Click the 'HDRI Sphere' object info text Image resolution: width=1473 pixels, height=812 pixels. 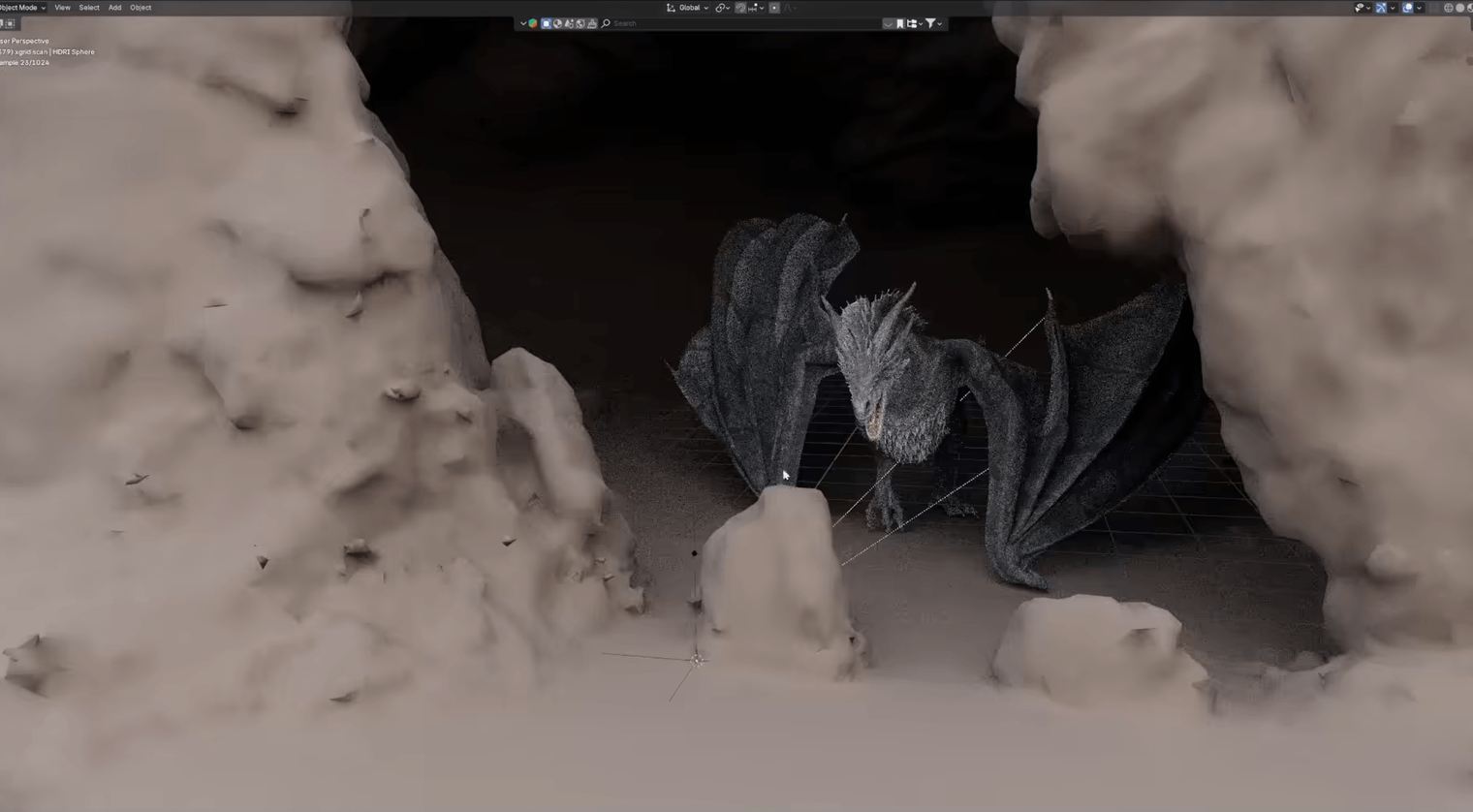[74, 52]
